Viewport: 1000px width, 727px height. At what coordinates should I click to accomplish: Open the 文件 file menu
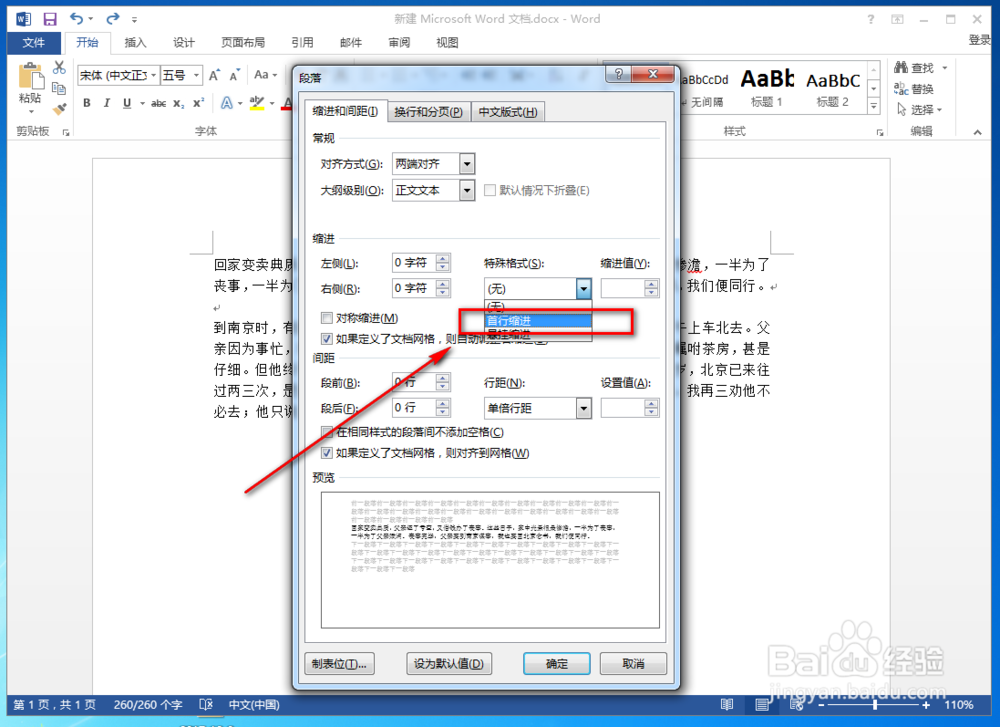coord(34,43)
